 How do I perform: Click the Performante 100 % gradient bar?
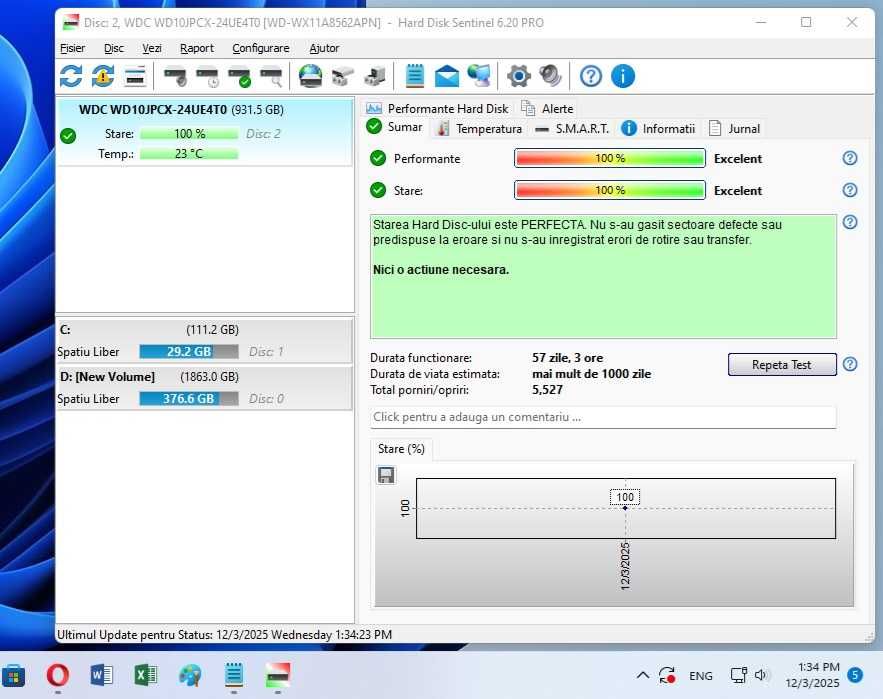tap(610, 158)
